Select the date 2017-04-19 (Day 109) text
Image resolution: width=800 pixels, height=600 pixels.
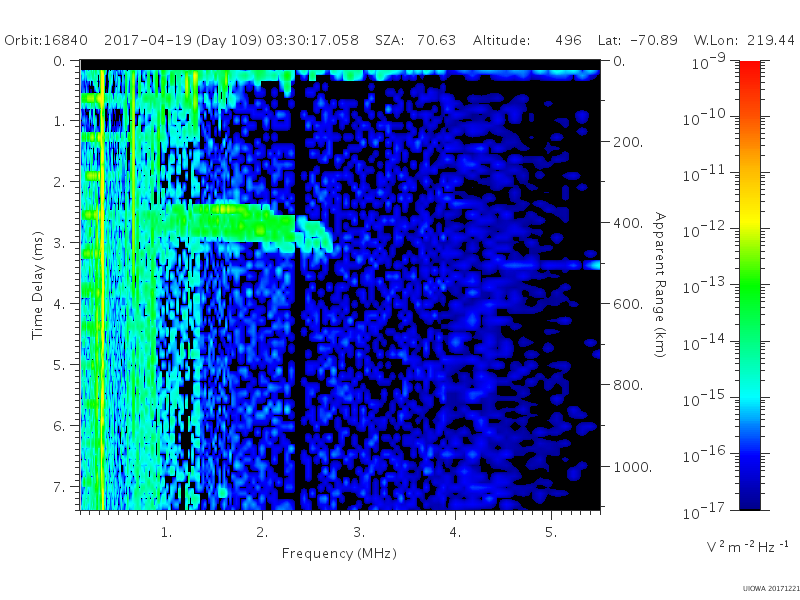coord(183,40)
